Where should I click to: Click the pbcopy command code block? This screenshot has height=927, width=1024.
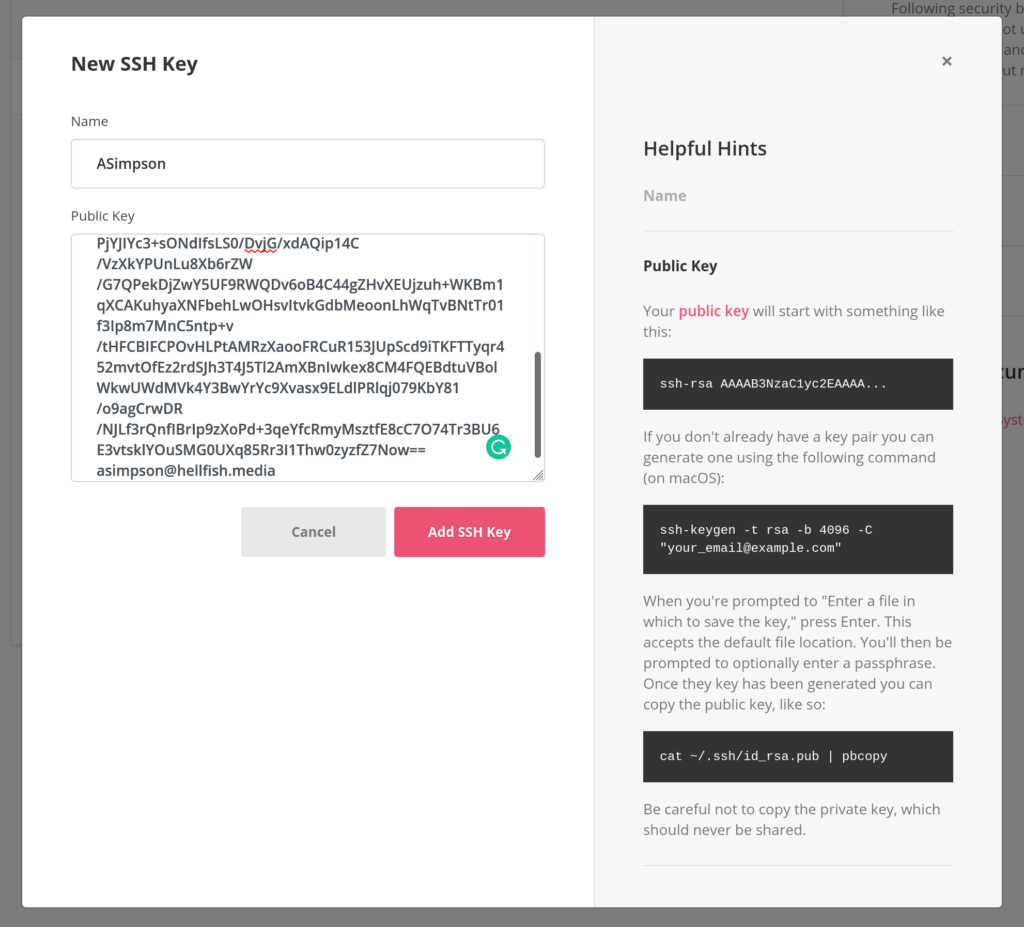797,756
